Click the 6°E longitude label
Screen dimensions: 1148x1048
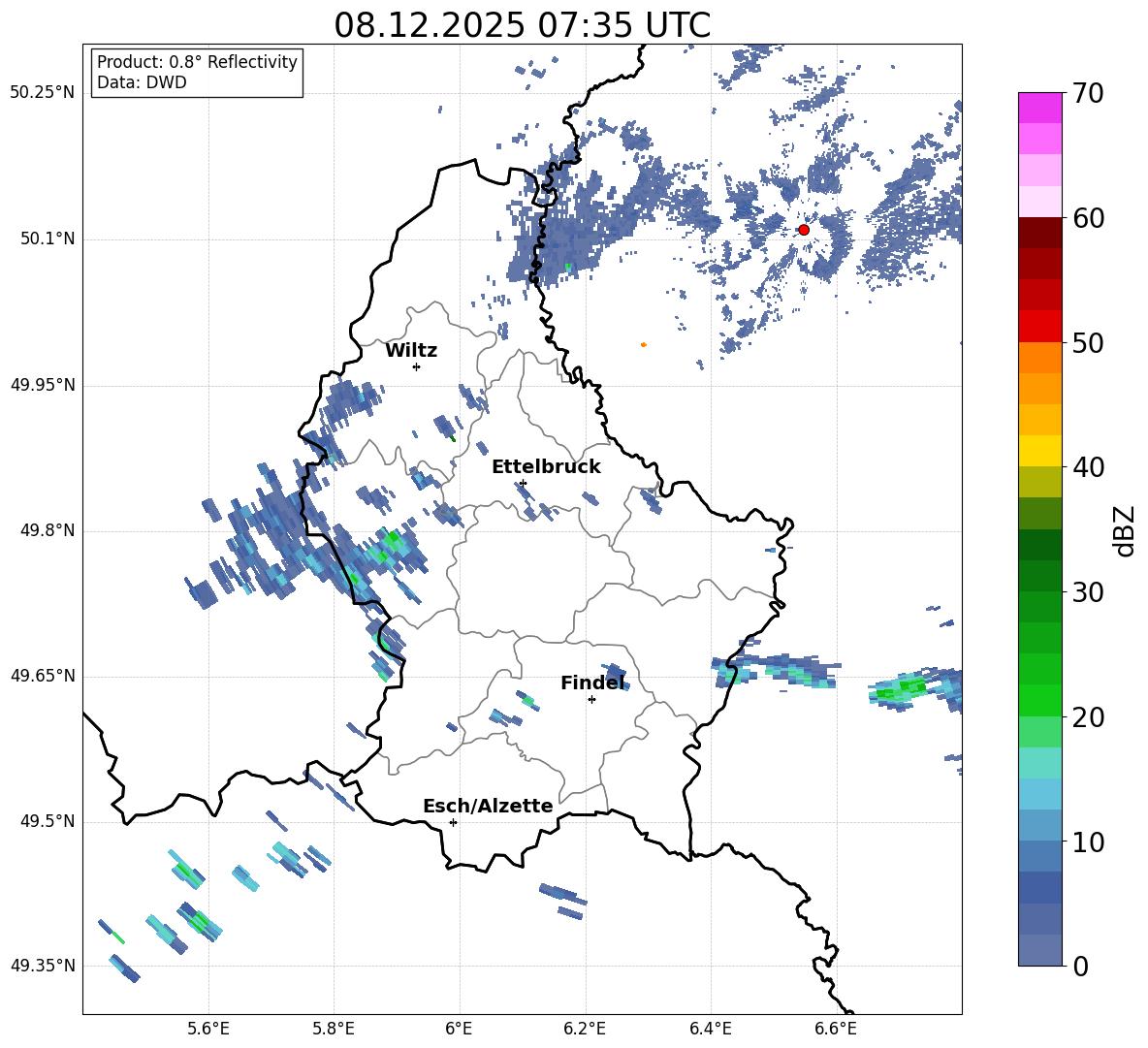point(459,1029)
